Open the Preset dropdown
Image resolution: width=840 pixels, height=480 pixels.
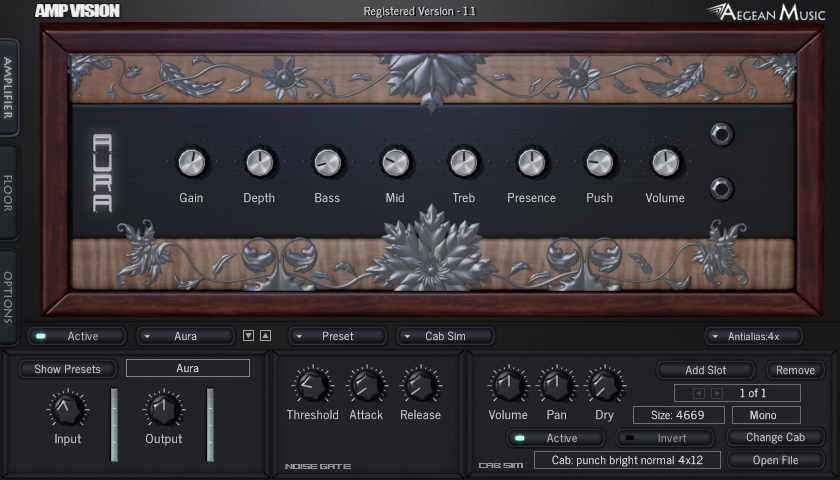pos(338,336)
